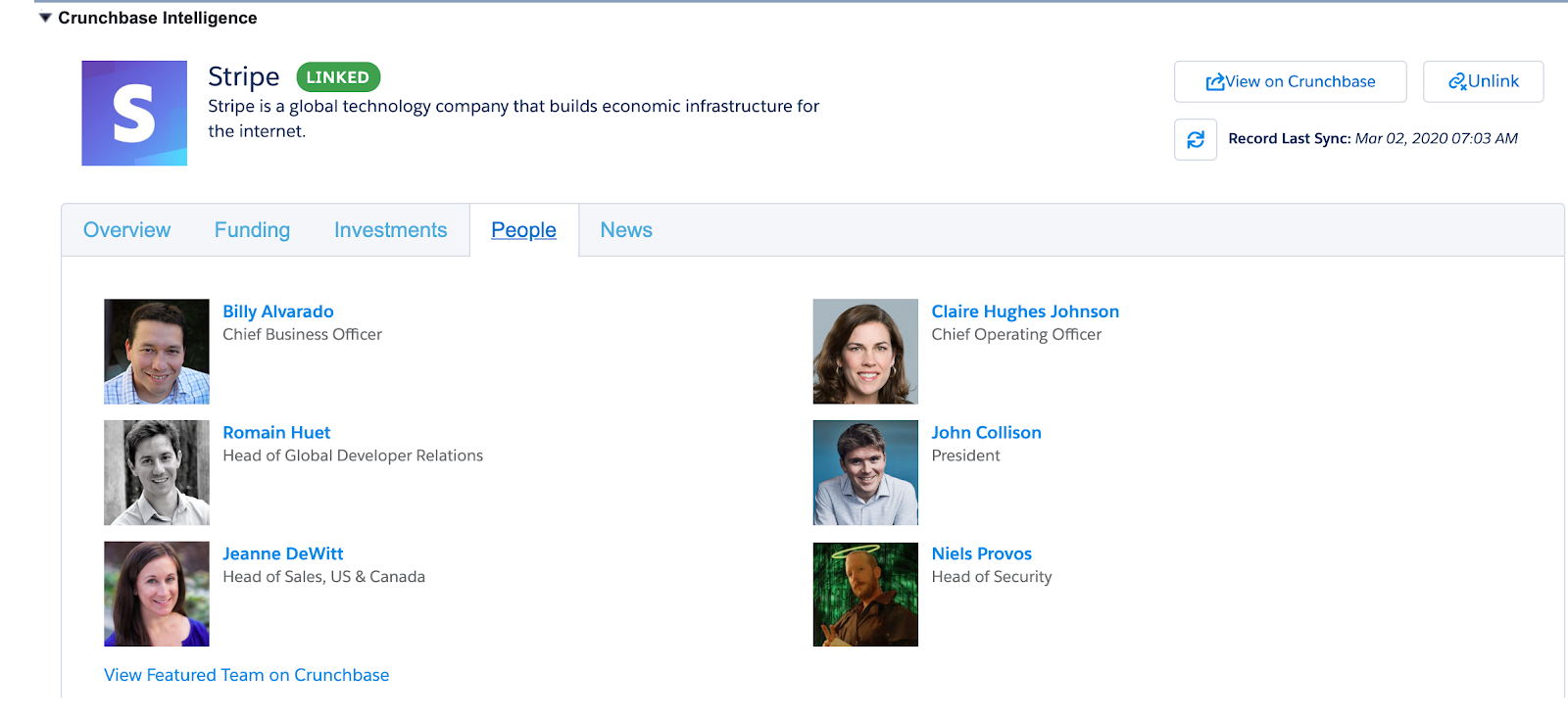The width and height of the screenshot is (1568, 719).
Task: Click the Unlink button
Action: click(x=1483, y=81)
